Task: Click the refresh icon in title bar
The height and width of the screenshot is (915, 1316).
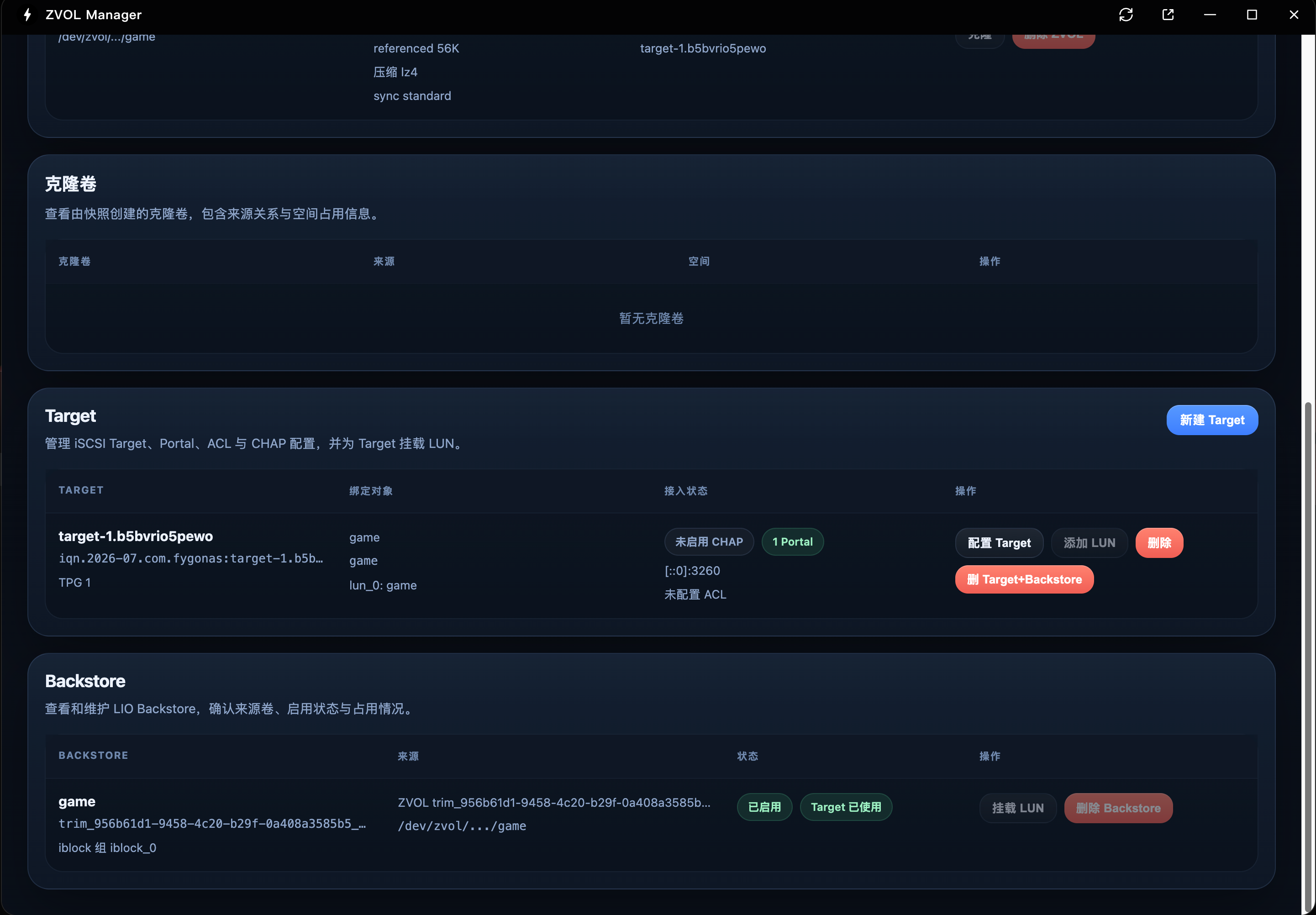Action: coord(1126,15)
